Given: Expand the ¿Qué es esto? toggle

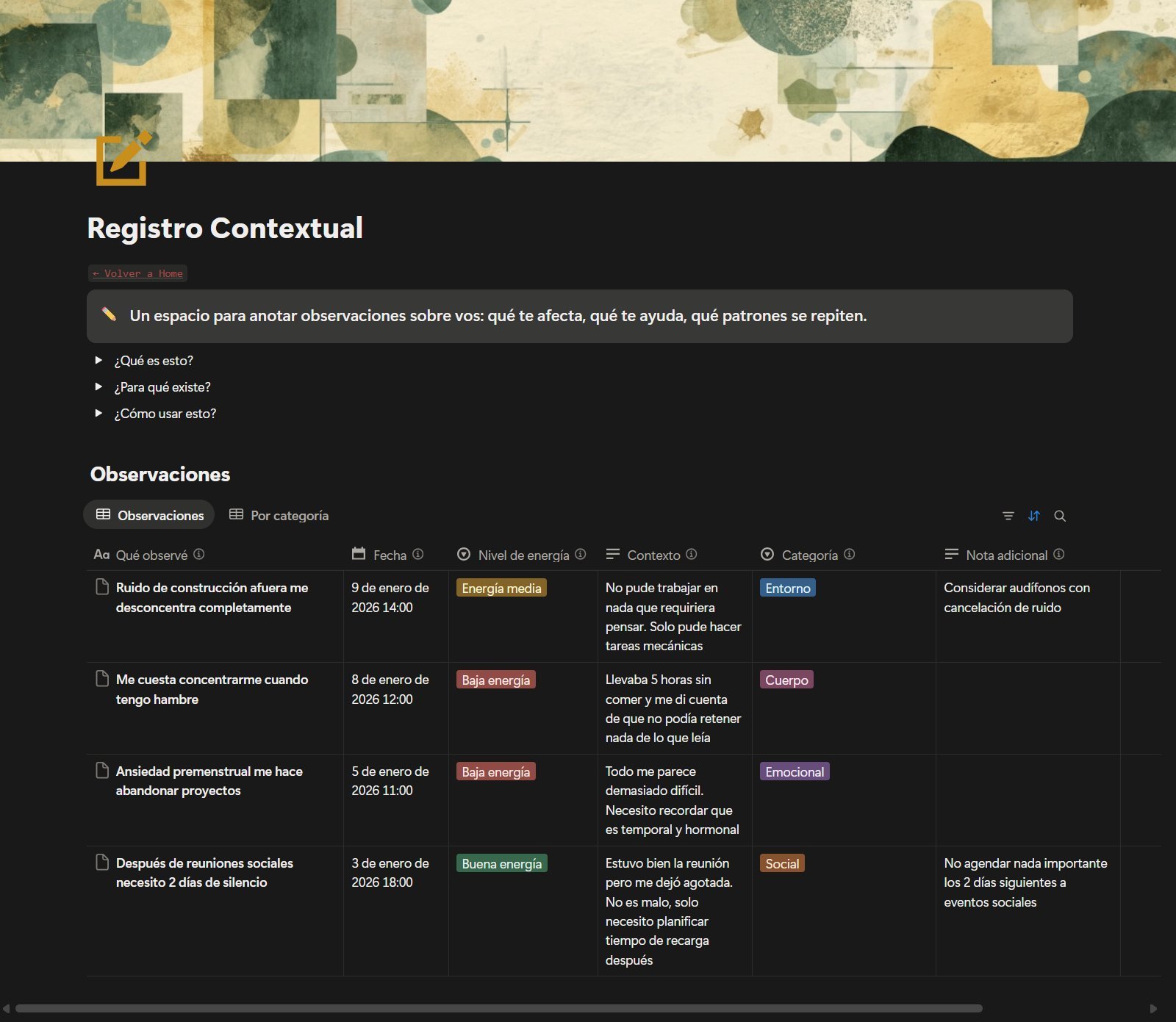Looking at the screenshot, I should (x=98, y=361).
